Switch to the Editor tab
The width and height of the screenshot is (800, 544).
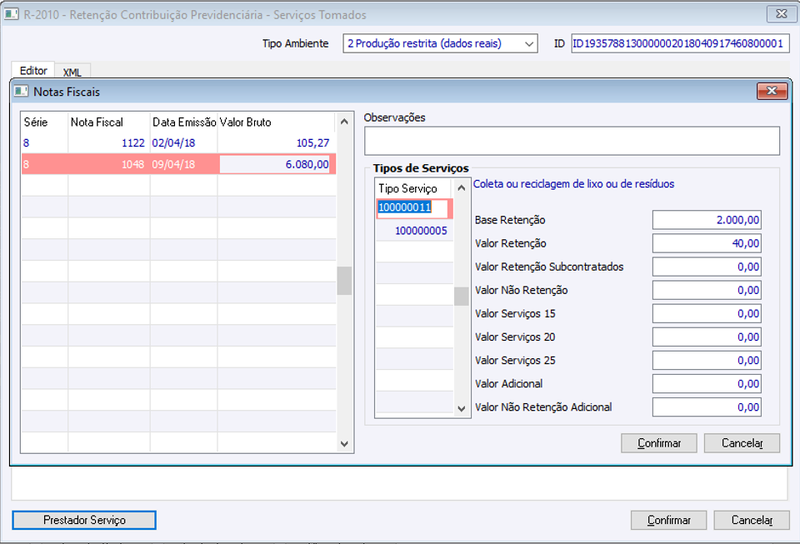pos(33,70)
